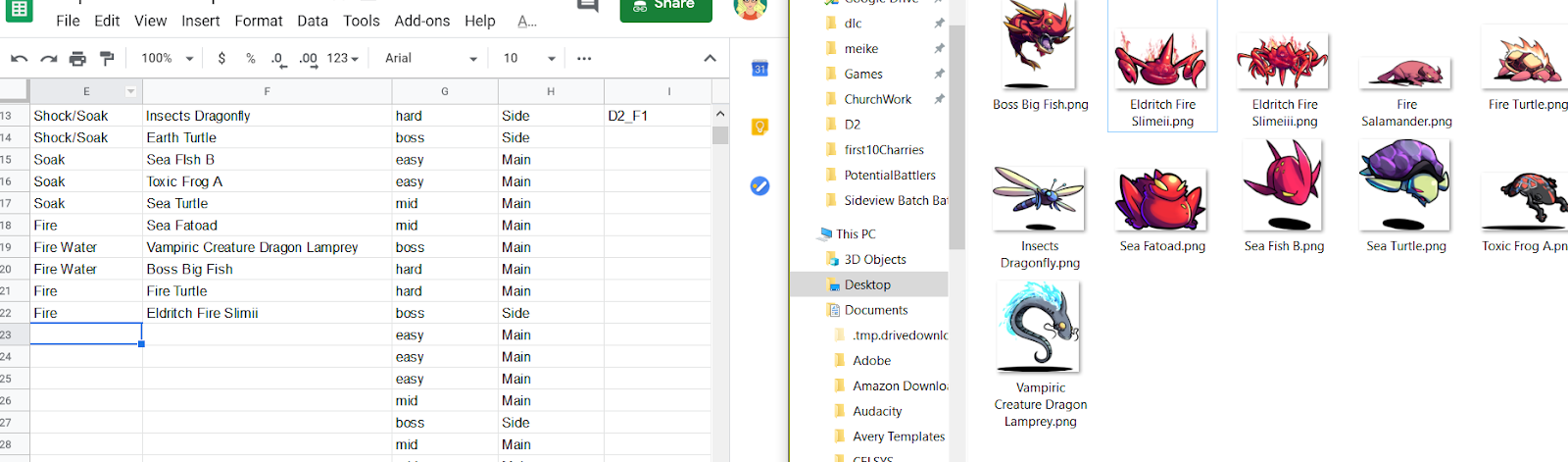The width and height of the screenshot is (1568, 462).
Task: Click the pin icon beside the meike folder
Action: tap(939, 48)
